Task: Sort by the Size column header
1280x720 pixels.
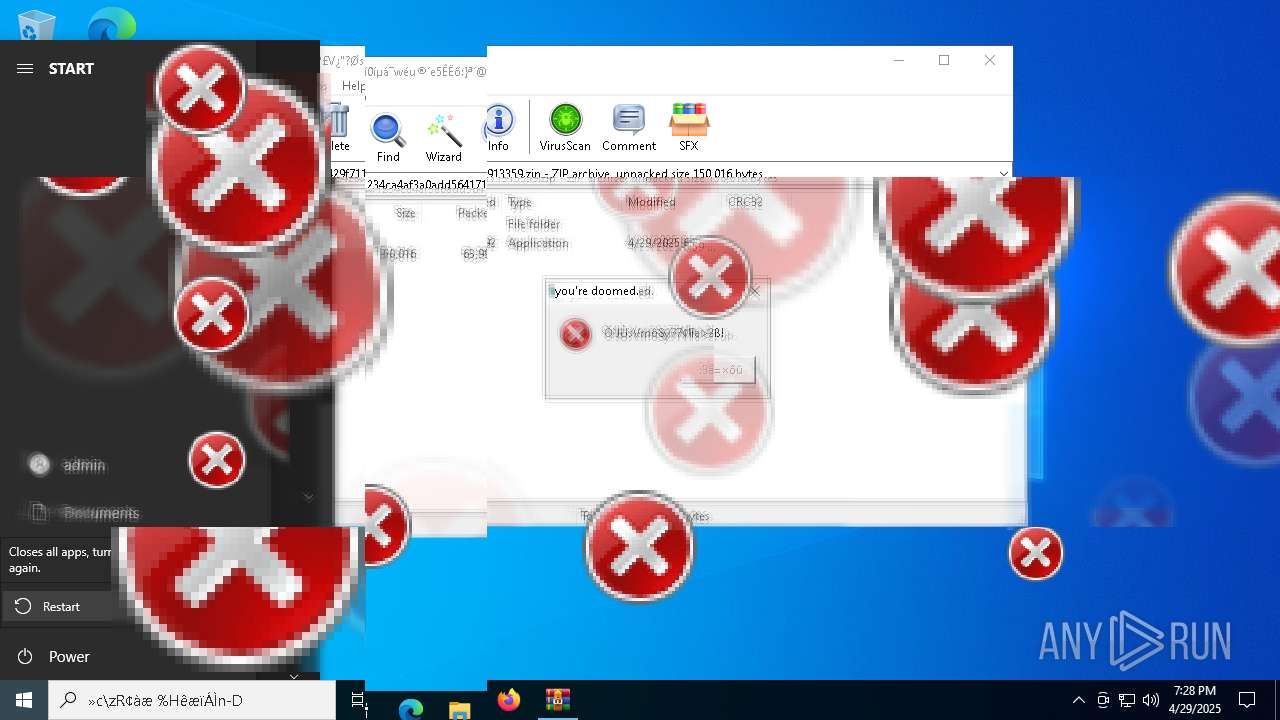Action: [x=405, y=213]
